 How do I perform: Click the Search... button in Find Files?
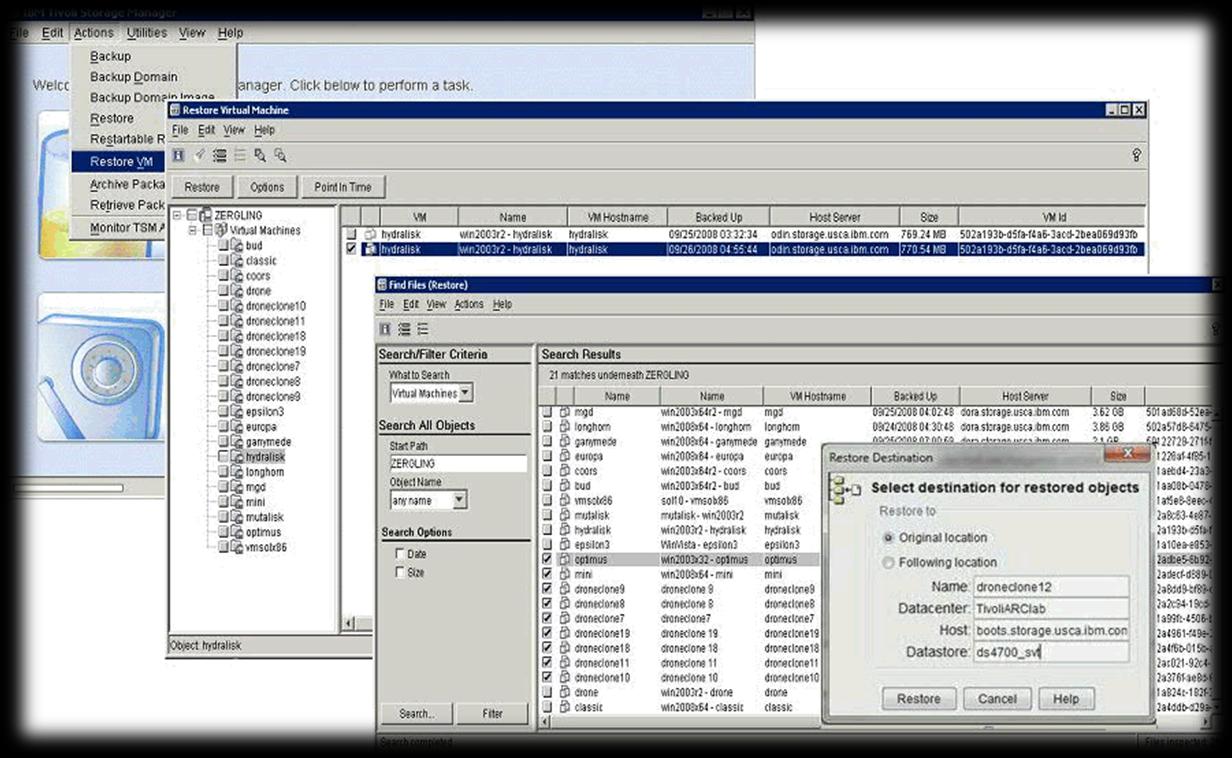click(x=416, y=714)
